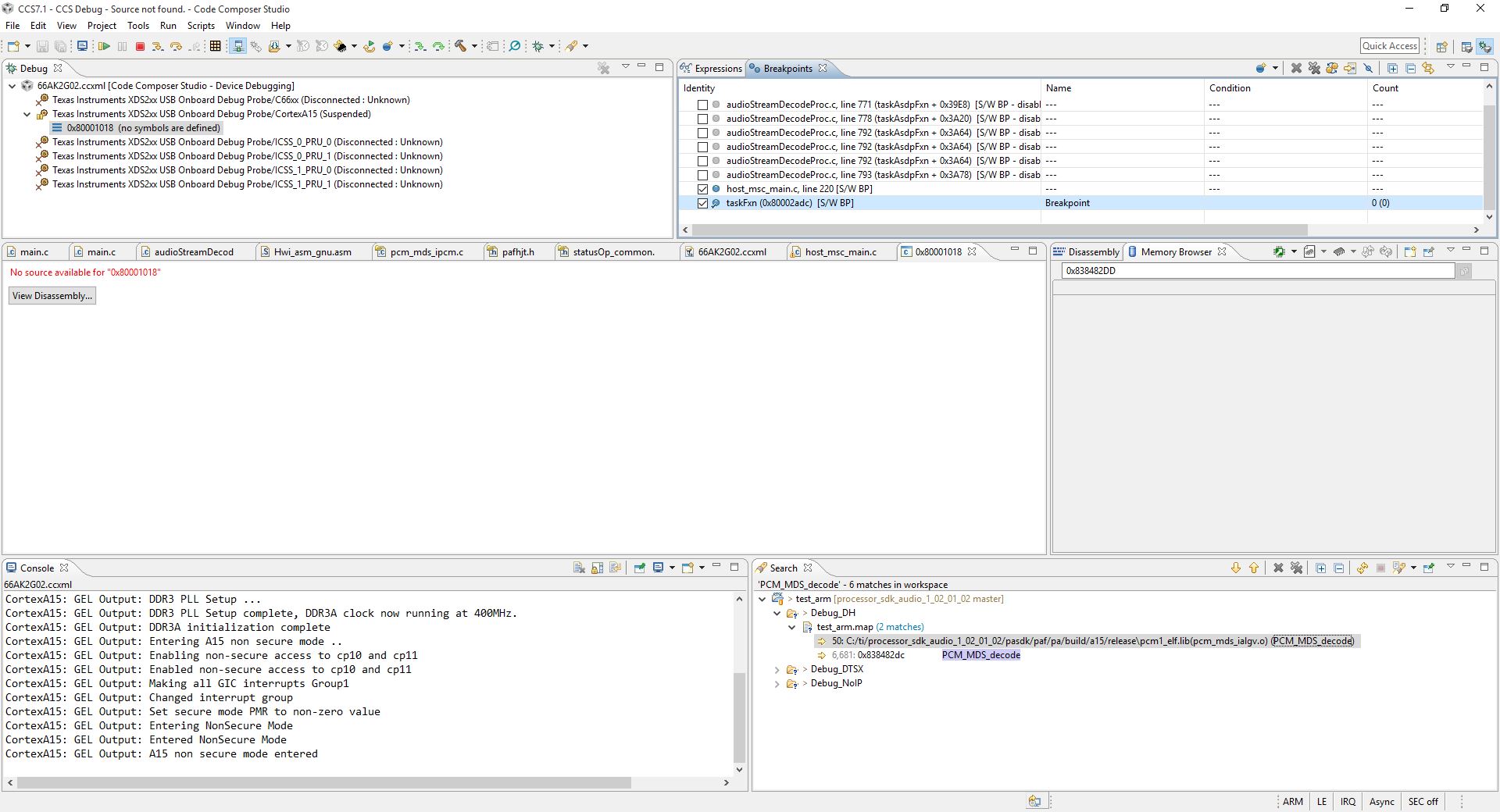Image resolution: width=1500 pixels, height=812 pixels.
Task: Collapse 66AK2G02.ccxml debug tree node
Action: 12,86
